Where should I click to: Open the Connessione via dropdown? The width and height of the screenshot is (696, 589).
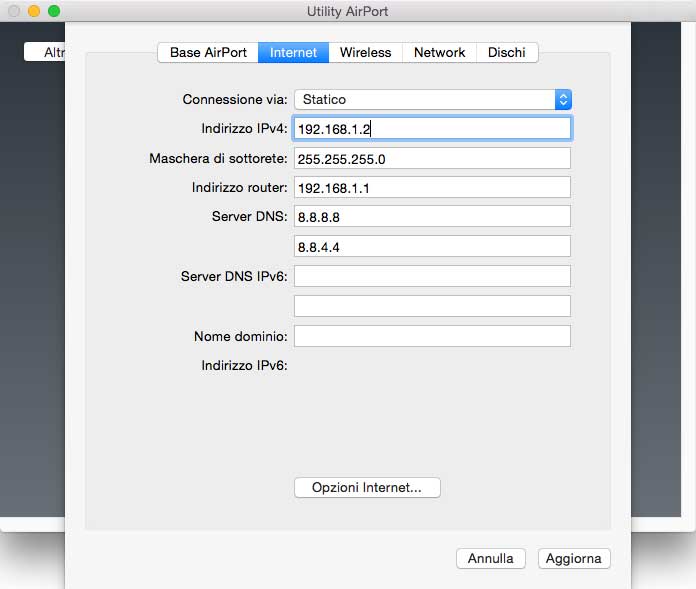pos(433,99)
